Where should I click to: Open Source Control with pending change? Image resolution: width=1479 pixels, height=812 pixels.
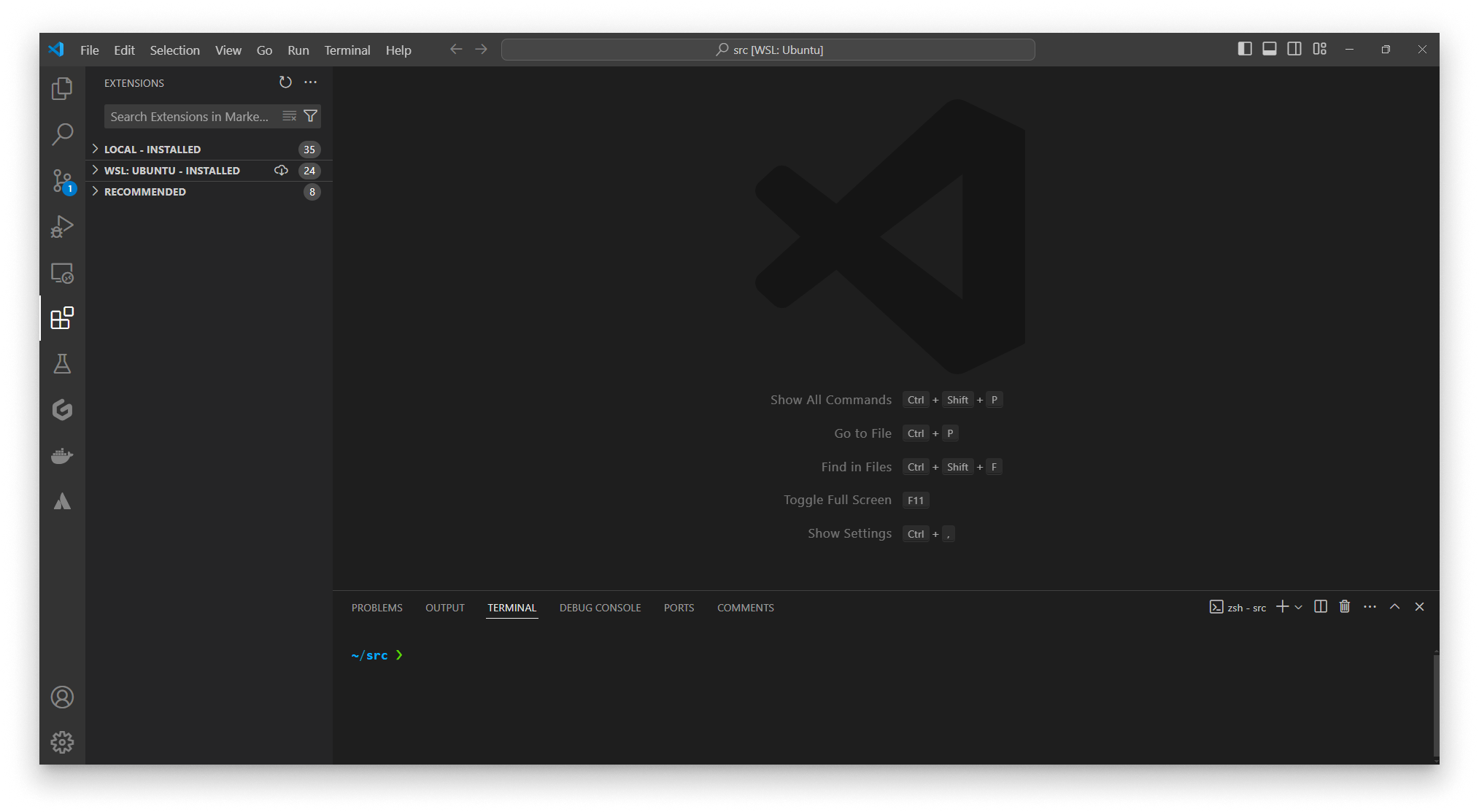[x=62, y=180]
